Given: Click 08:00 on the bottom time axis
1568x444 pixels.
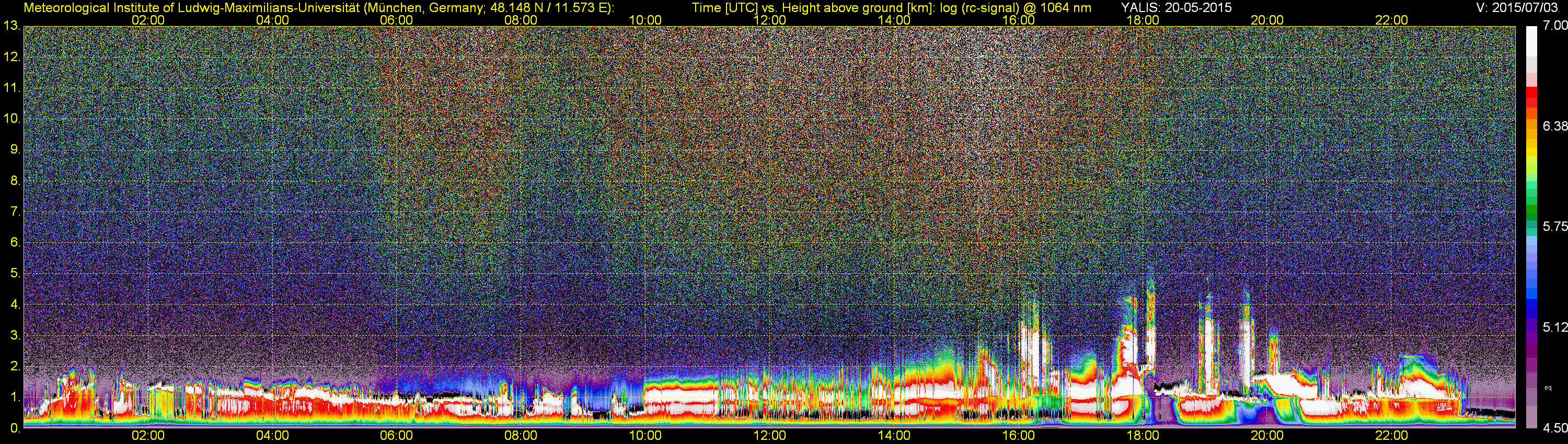Looking at the screenshot, I should (521, 436).
